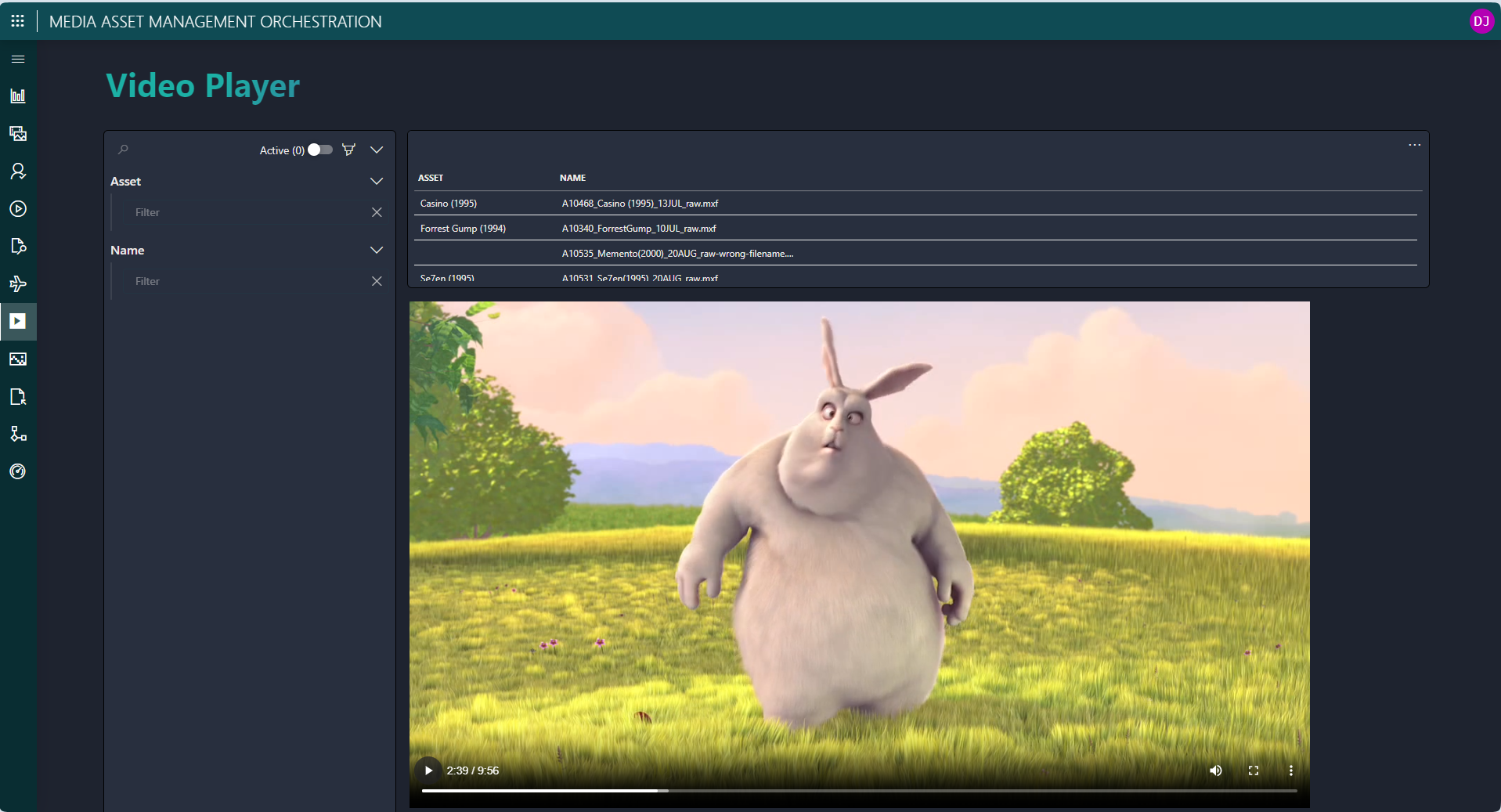Clear the Name filter with X
1501x812 pixels.
click(377, 281)
